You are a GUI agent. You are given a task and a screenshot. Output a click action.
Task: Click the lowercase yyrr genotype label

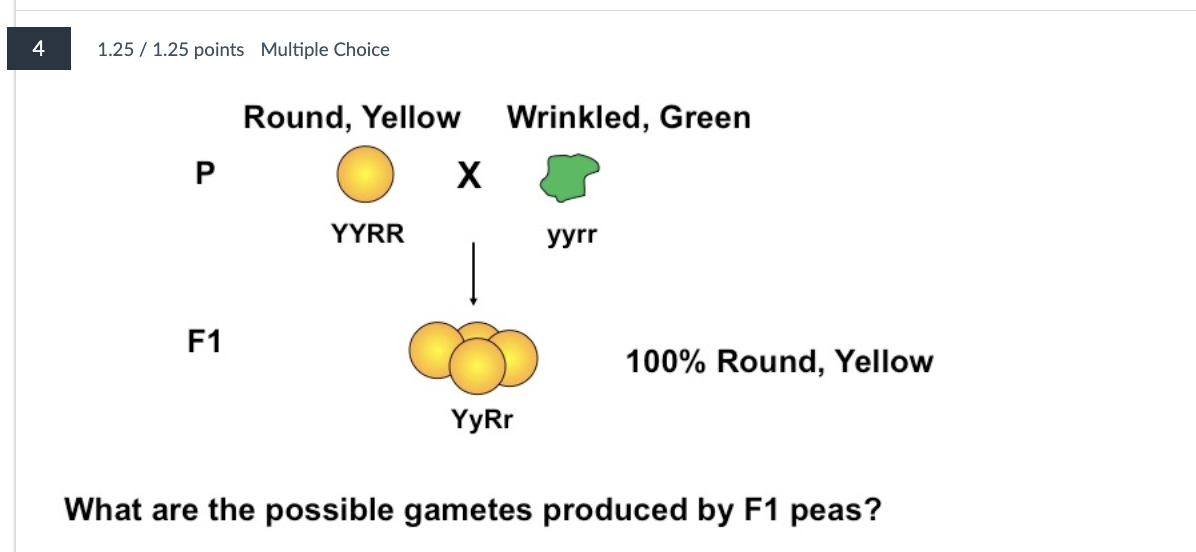tap(571, 236)
